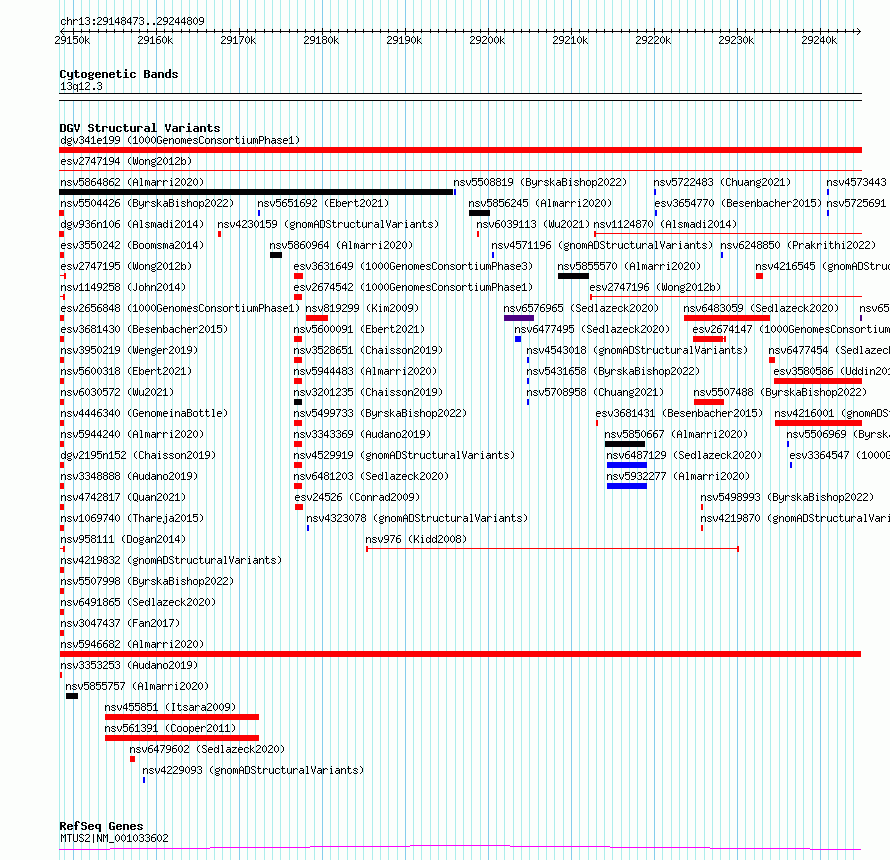Select the esv2674147 red variant bar

coord(710,339)
